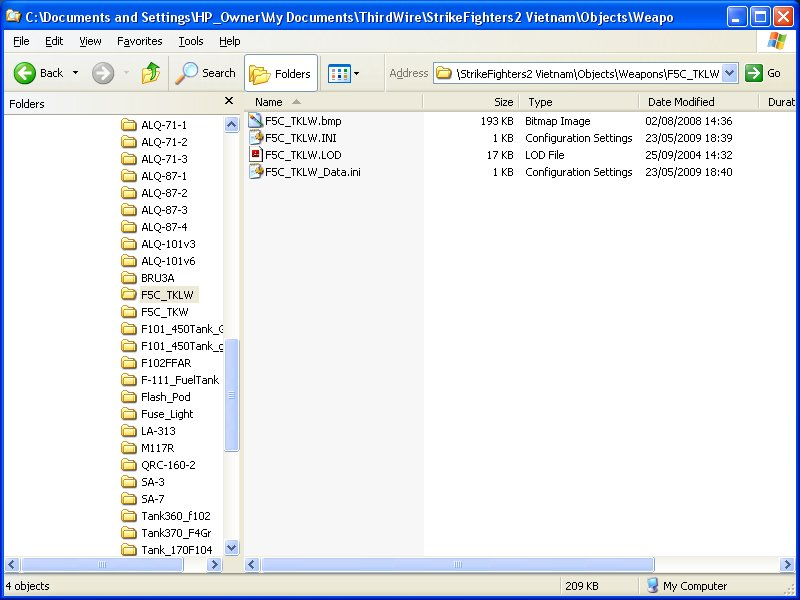The image size is (800, 600).
Task: Sort by the Type column header
Action: click(579, 102)
